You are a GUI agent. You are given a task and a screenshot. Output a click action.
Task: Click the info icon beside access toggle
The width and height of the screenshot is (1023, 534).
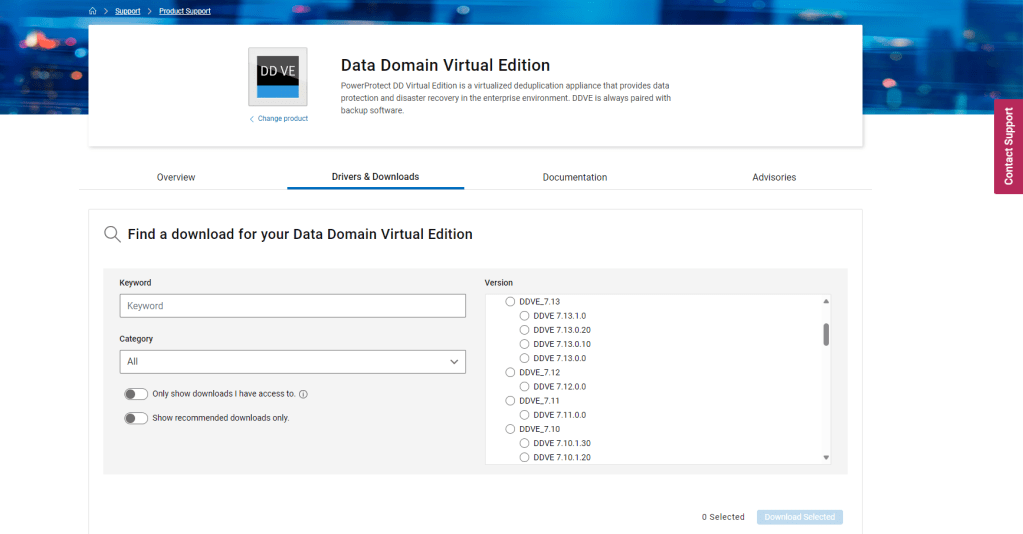pyautogui.click(x=303, y=394)
